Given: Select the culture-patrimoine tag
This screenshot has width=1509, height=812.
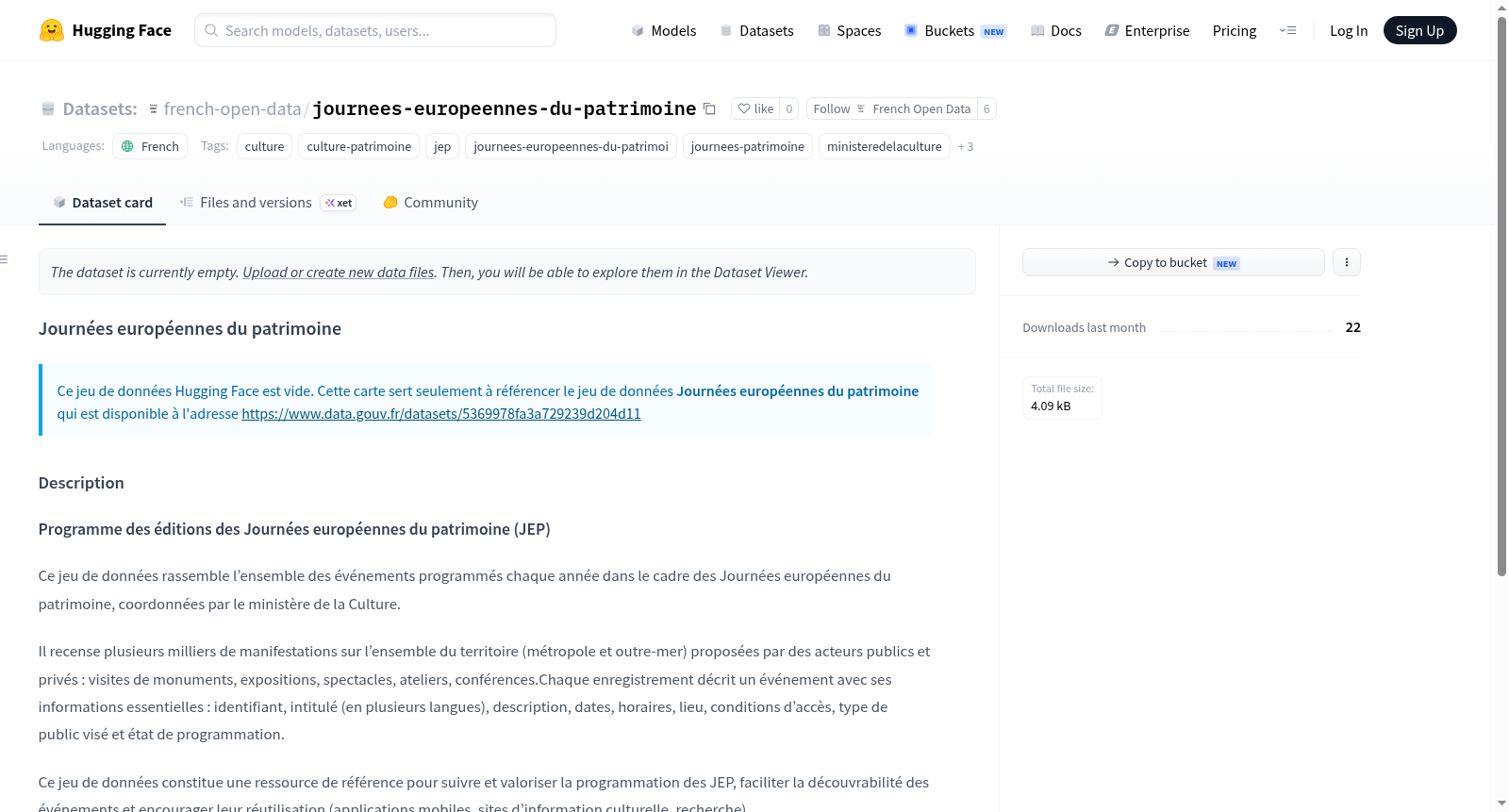Looking at the screenshot, I should [359, 146].
